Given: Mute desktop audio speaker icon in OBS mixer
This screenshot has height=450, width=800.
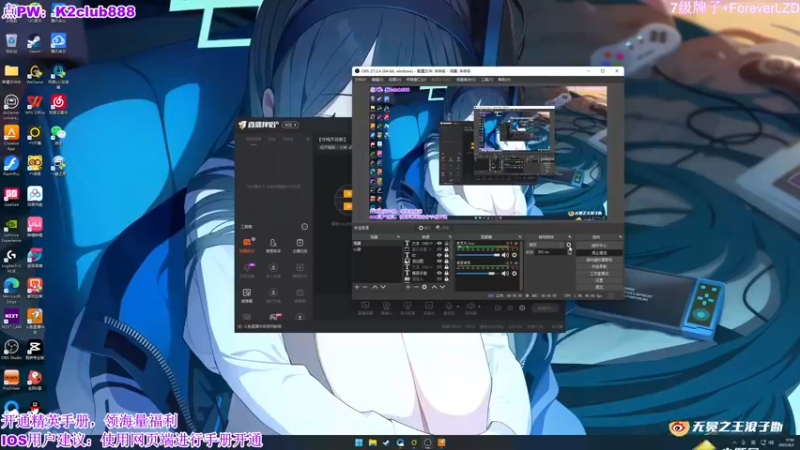Looking at the screenshot, I should (505, 273).
